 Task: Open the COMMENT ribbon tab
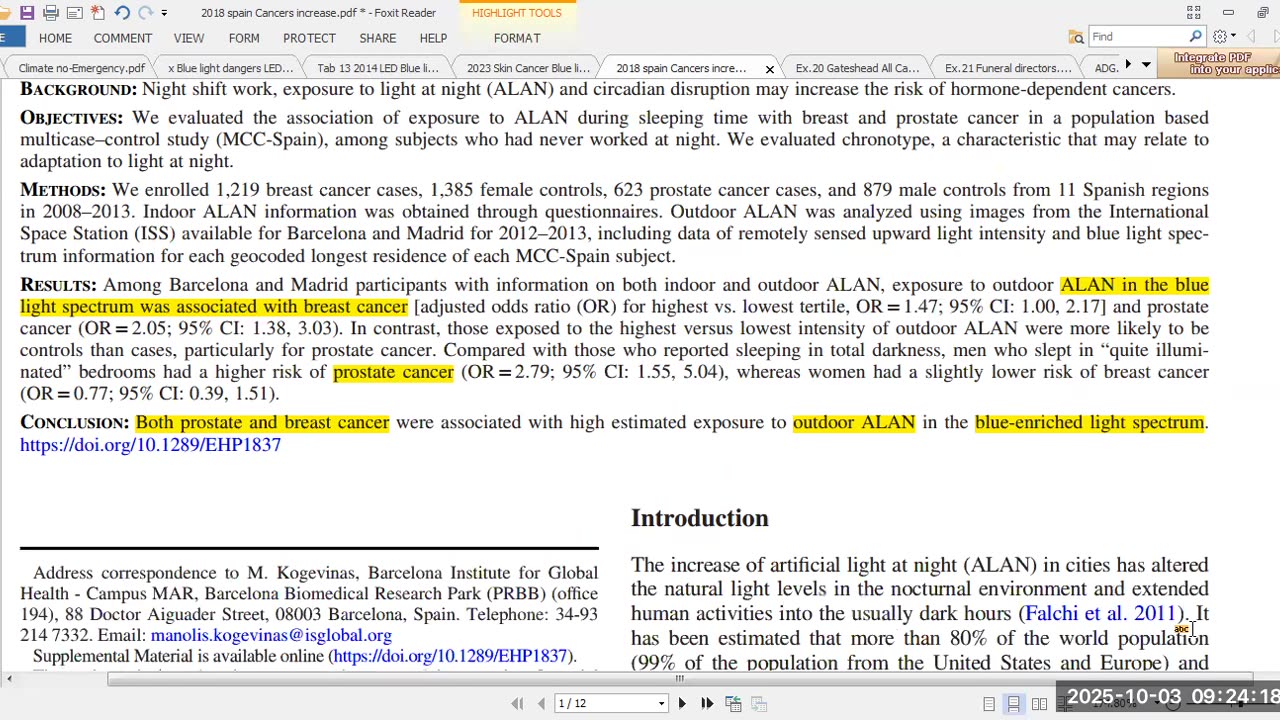pyautogui.click(x=123, y=38)
